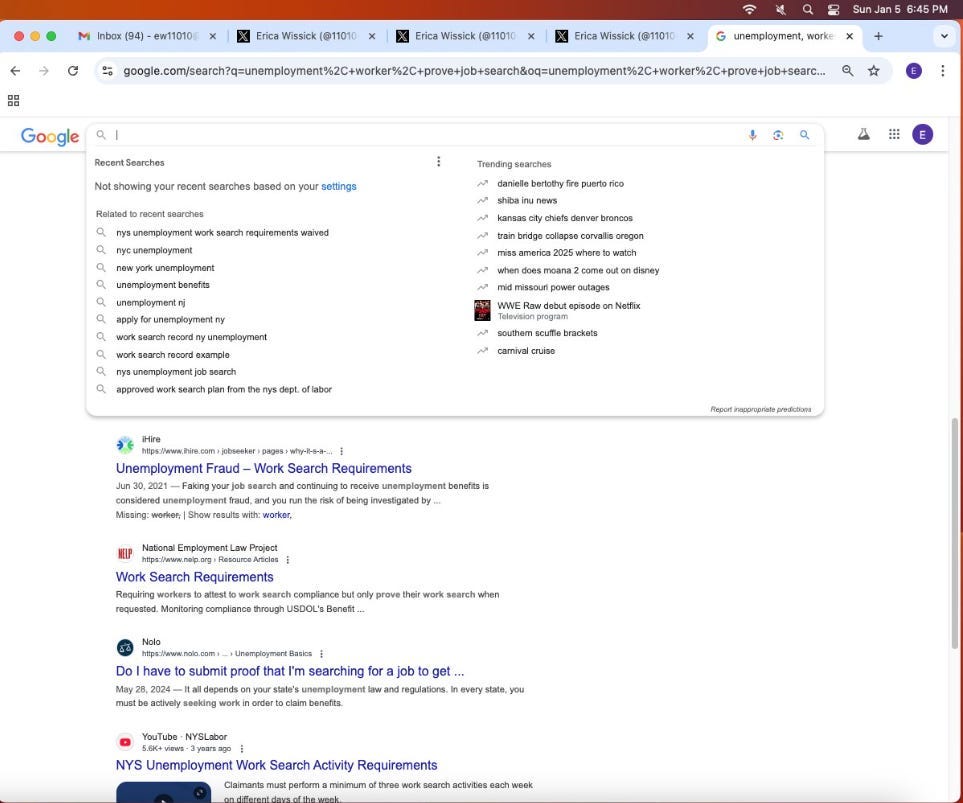Viewport: 963px width, 803px height.
Task: Click the page vertical scrollbar
Action: [954, 533]
